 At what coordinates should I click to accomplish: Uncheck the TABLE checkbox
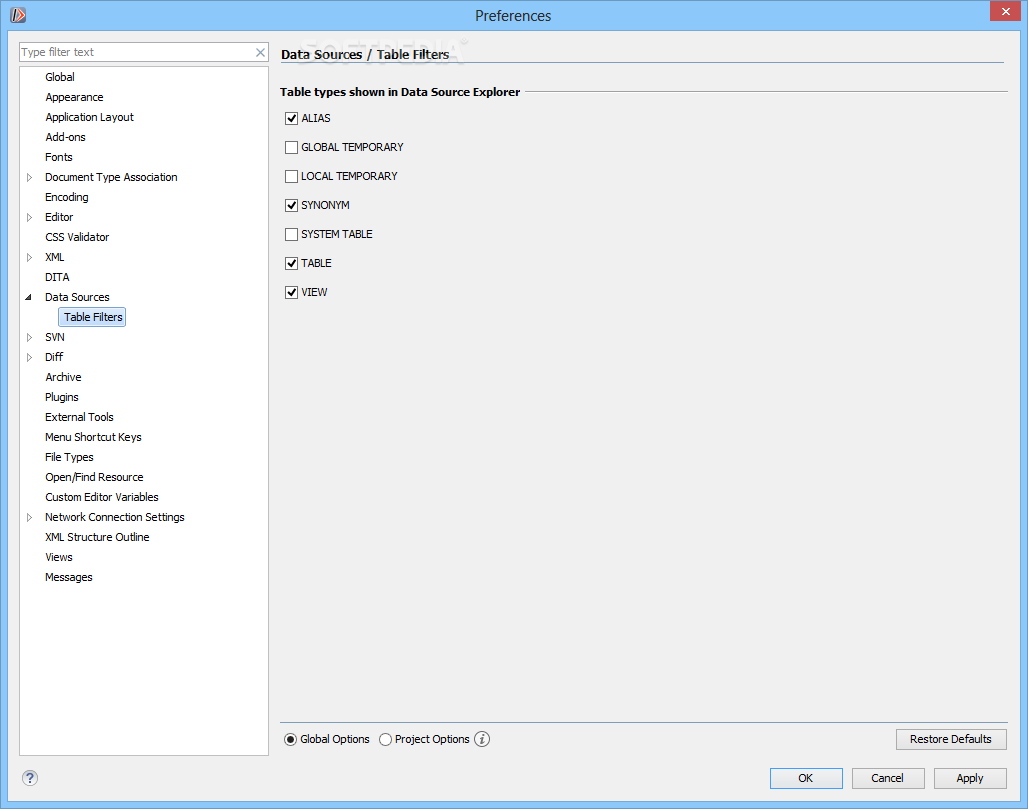pyautogui.click(x=292, y=263)
